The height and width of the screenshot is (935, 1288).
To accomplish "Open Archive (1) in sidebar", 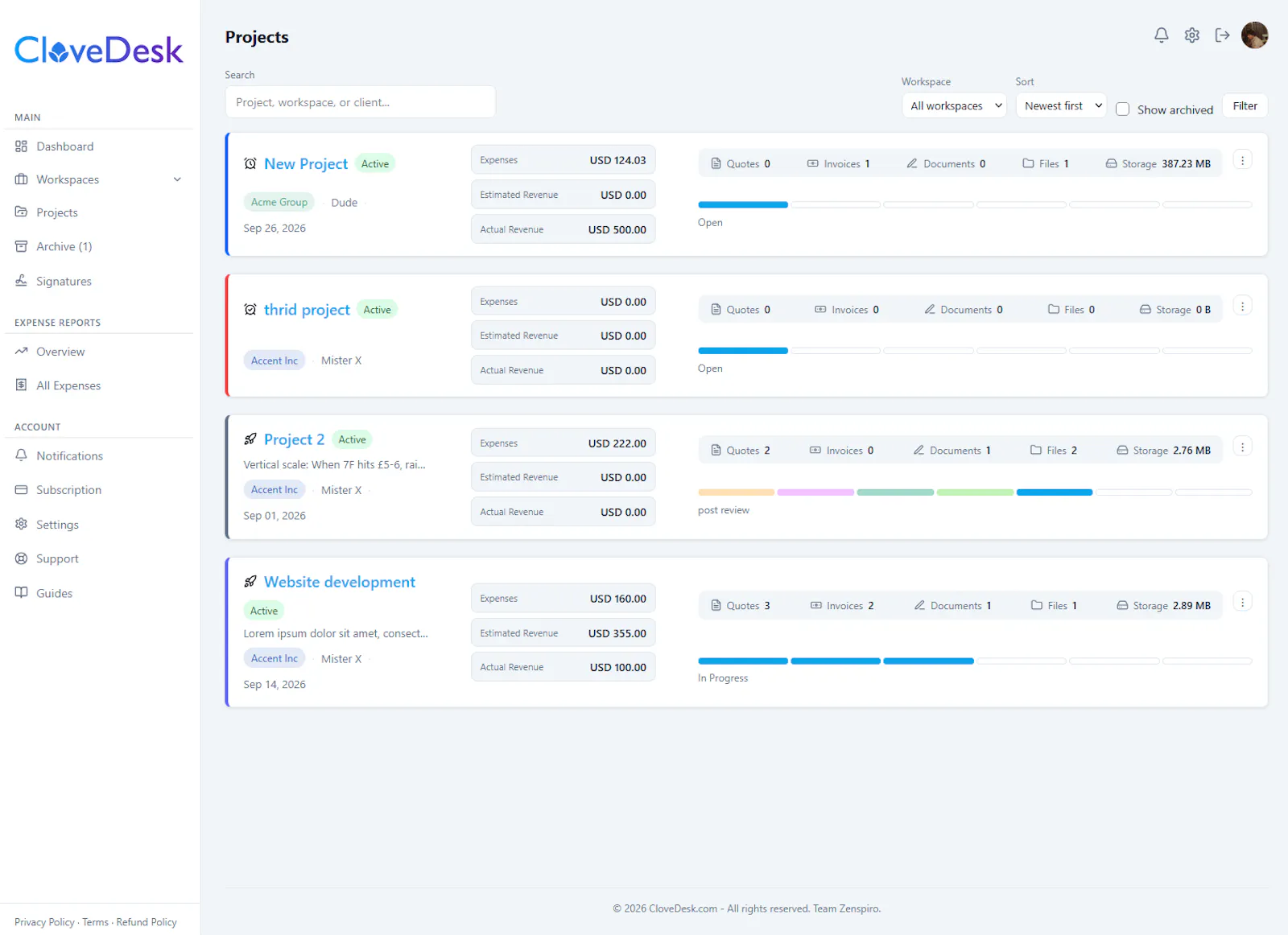I will coord(64,246).
